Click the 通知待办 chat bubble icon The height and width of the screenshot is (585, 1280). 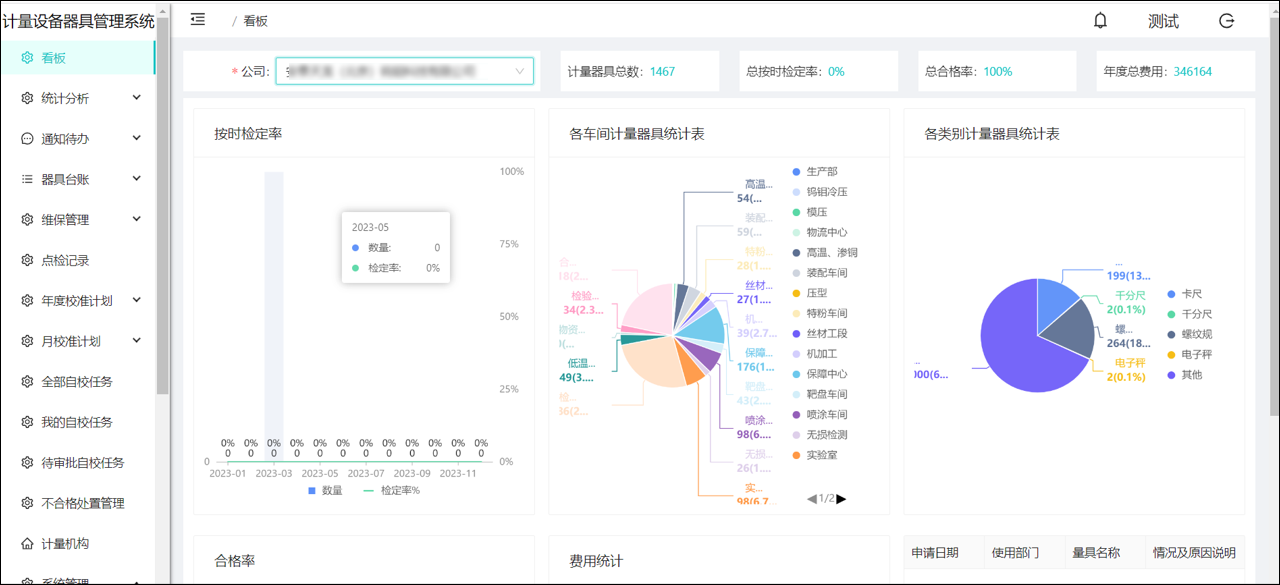click(28, 139)
